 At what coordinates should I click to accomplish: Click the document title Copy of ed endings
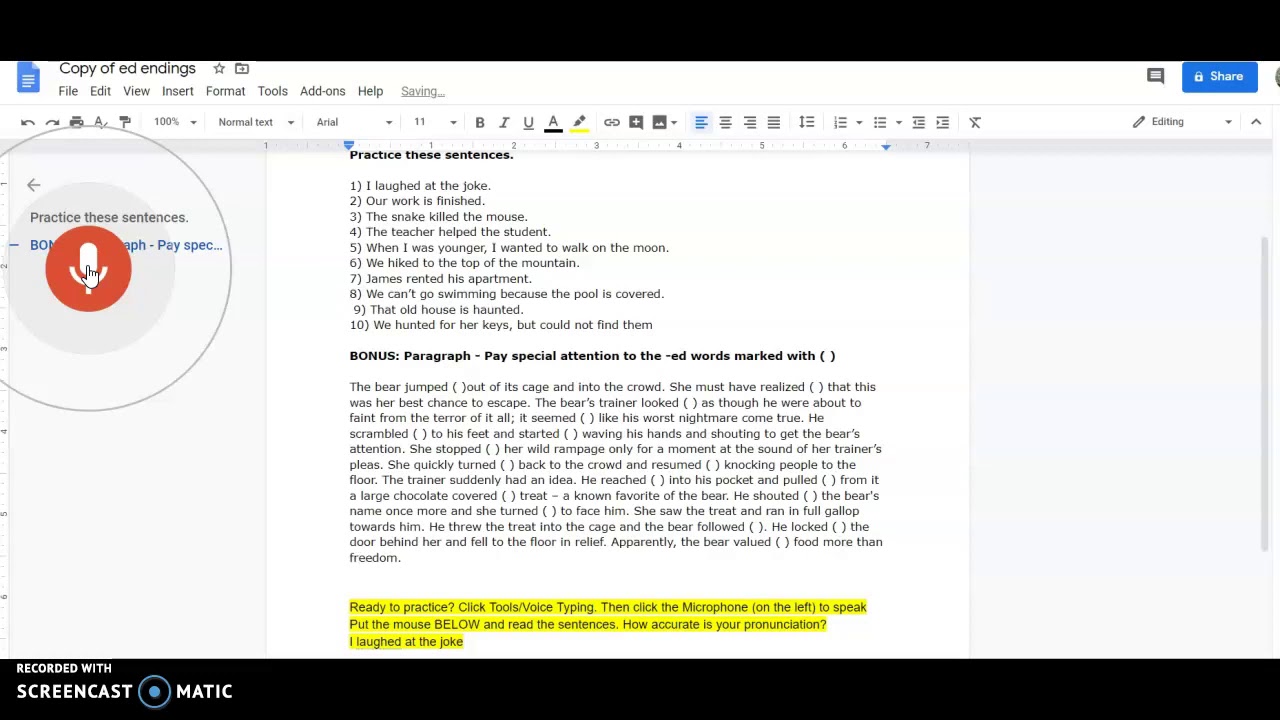(127, 69)
